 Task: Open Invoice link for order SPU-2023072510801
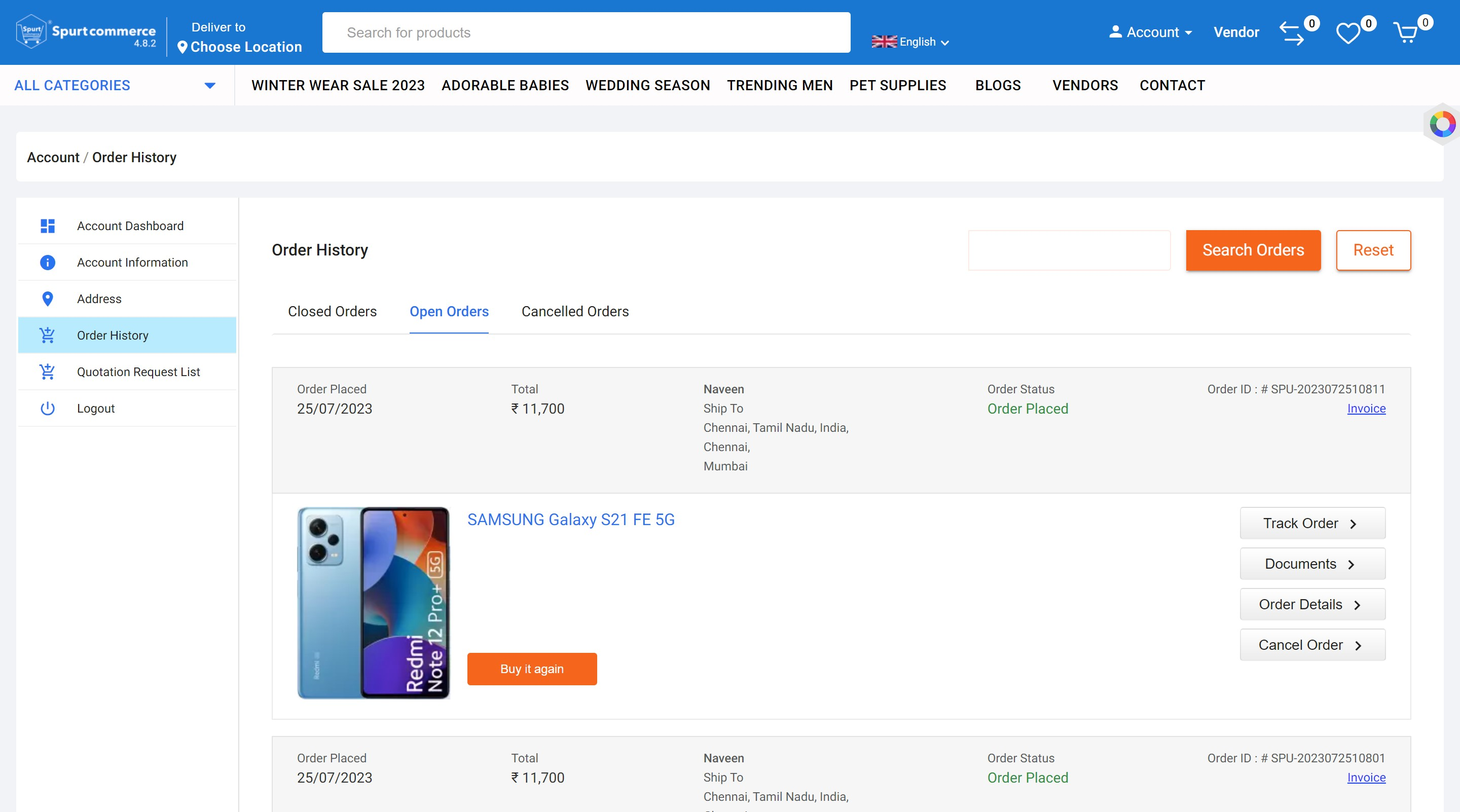[1366, 778]
